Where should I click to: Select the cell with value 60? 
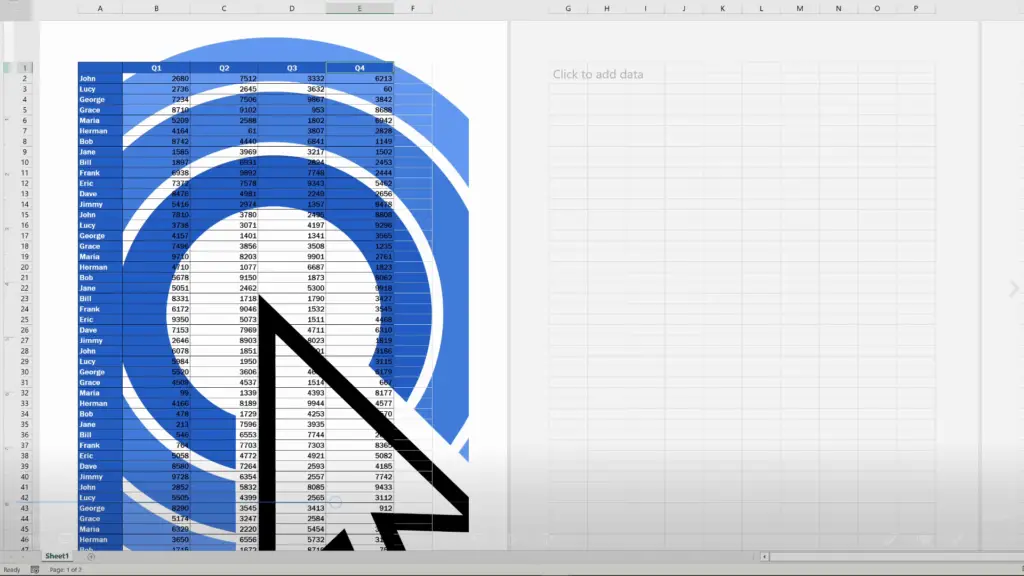[x=360, y=89]
